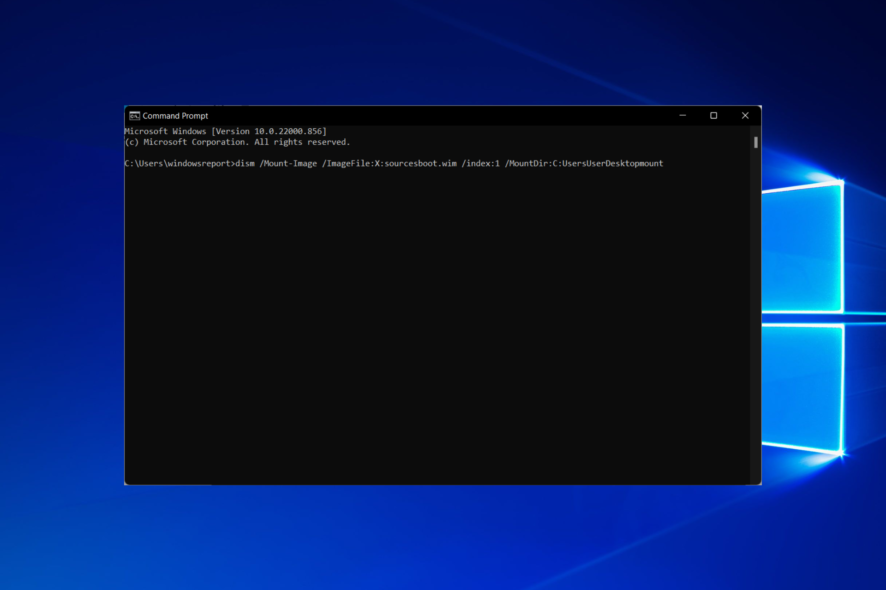Click the /Mount-Image parameter text
This screenshot has height=590, width=886.
[x=289, y=163]
